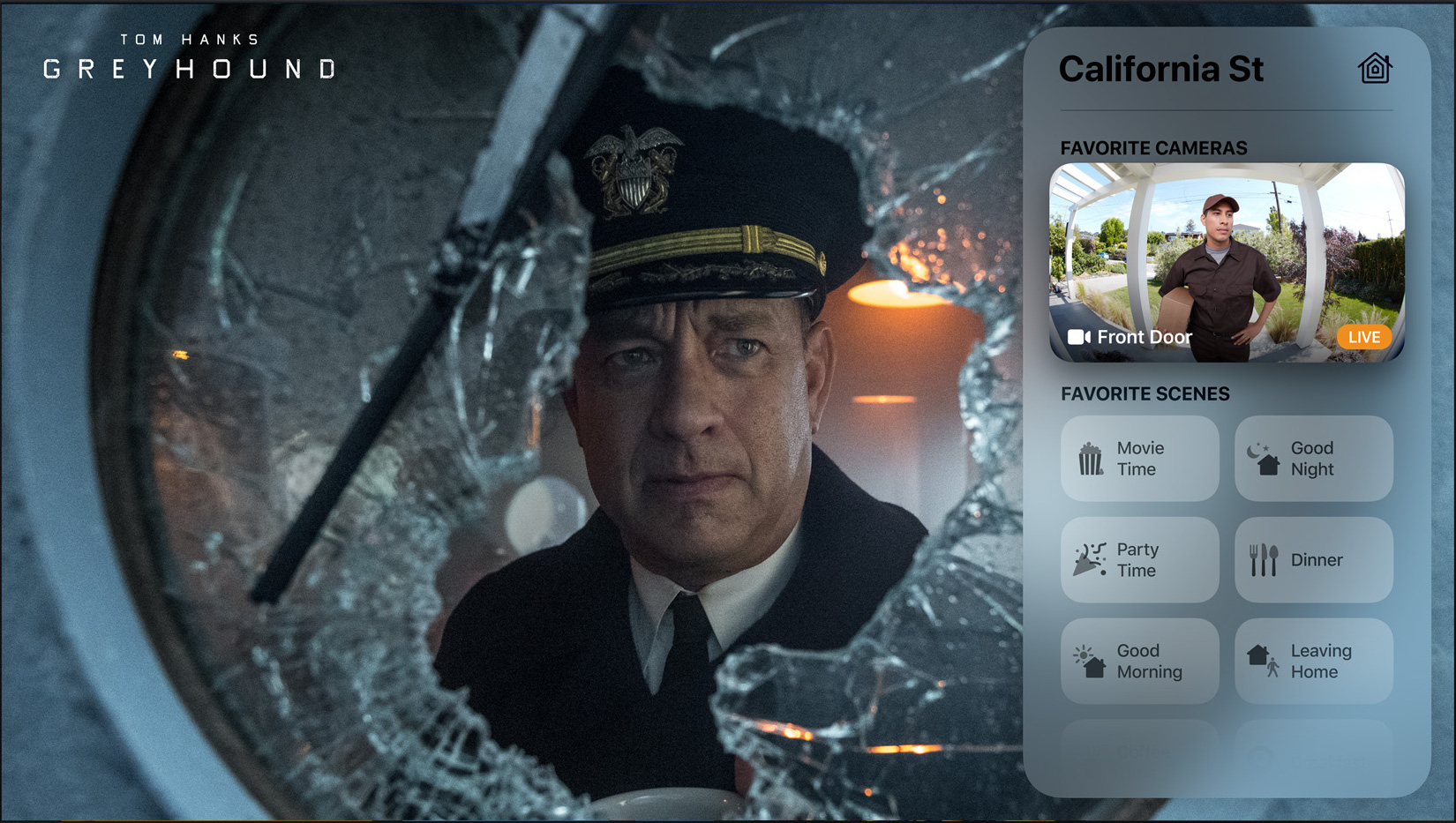Screen dimensions: 1456x823
Task: Select the California St home title
Action: (x=1160, y=69)
